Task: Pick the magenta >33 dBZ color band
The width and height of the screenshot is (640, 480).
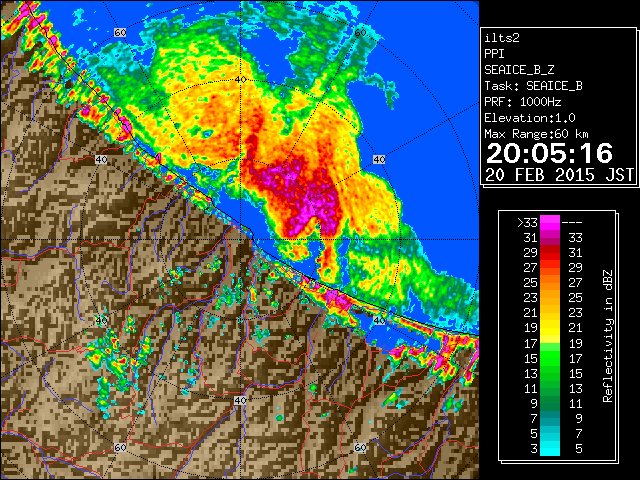Action: (550, 223)
